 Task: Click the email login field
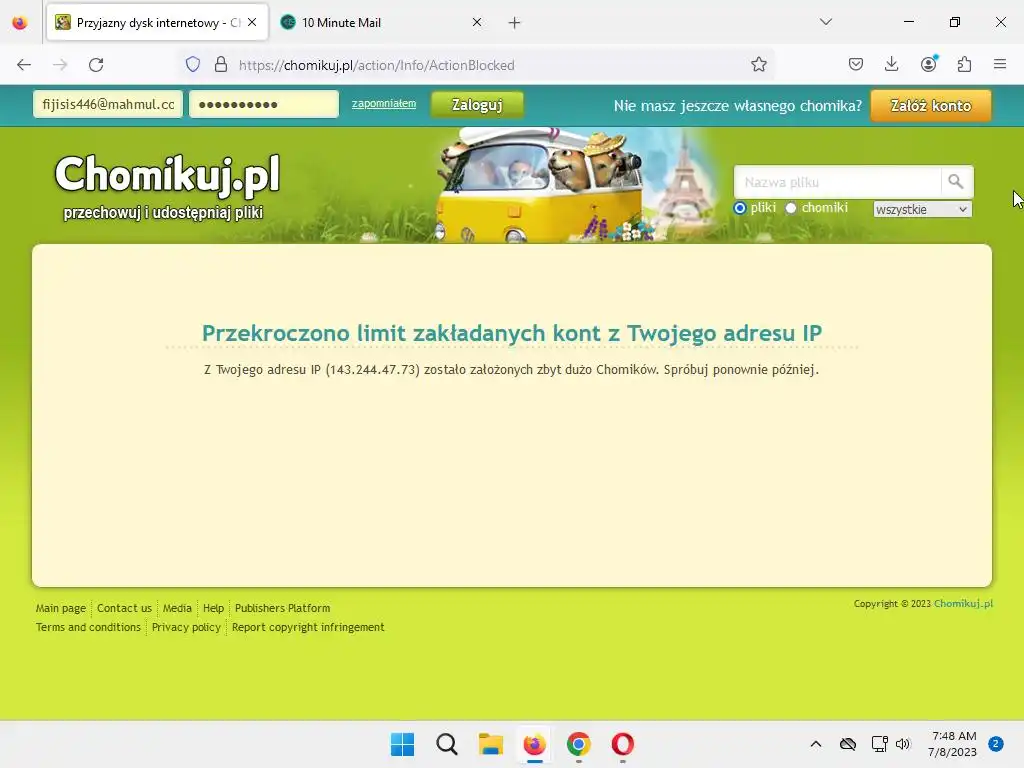(x=108, y=104)
